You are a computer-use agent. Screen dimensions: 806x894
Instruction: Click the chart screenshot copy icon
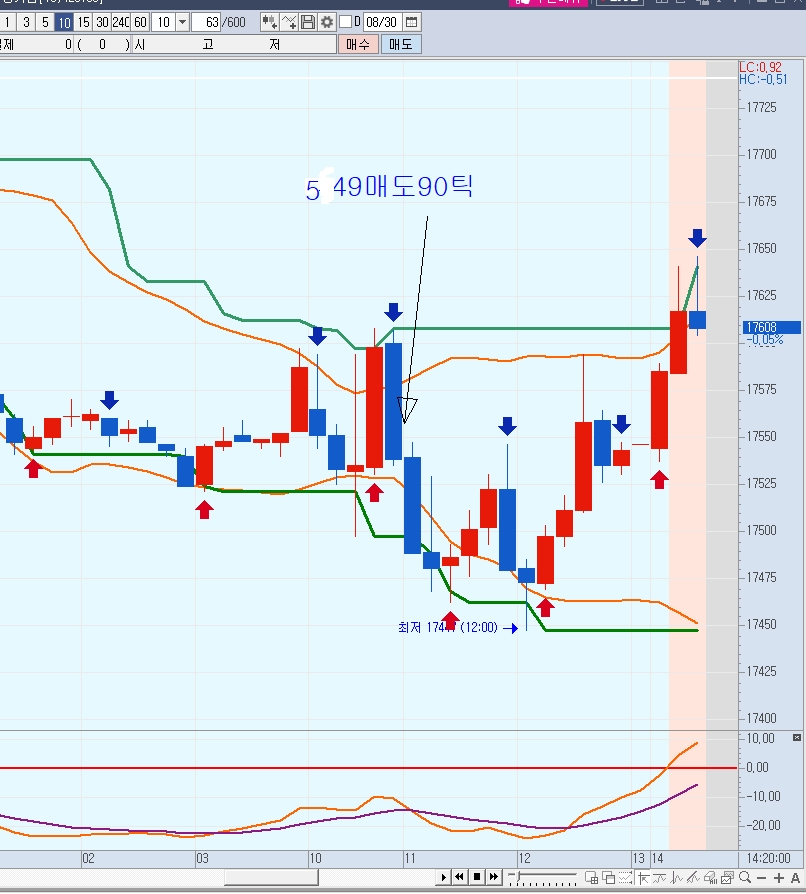(x=727, y=878)
